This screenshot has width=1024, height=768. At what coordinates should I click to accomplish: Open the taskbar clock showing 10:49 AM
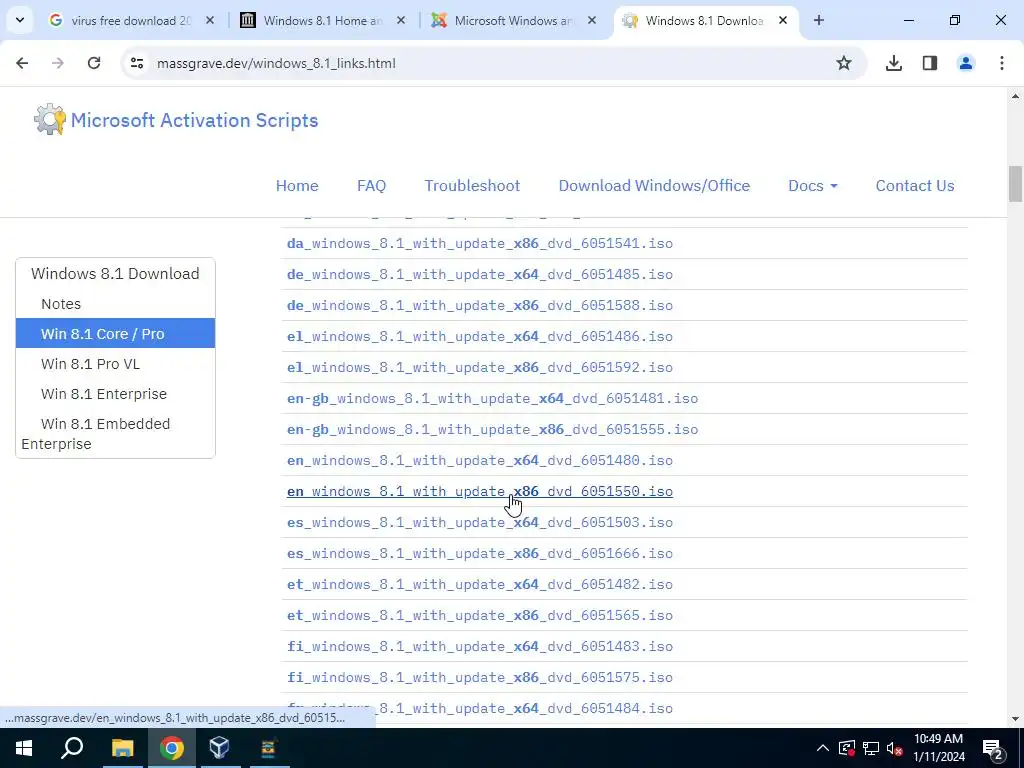938,748
